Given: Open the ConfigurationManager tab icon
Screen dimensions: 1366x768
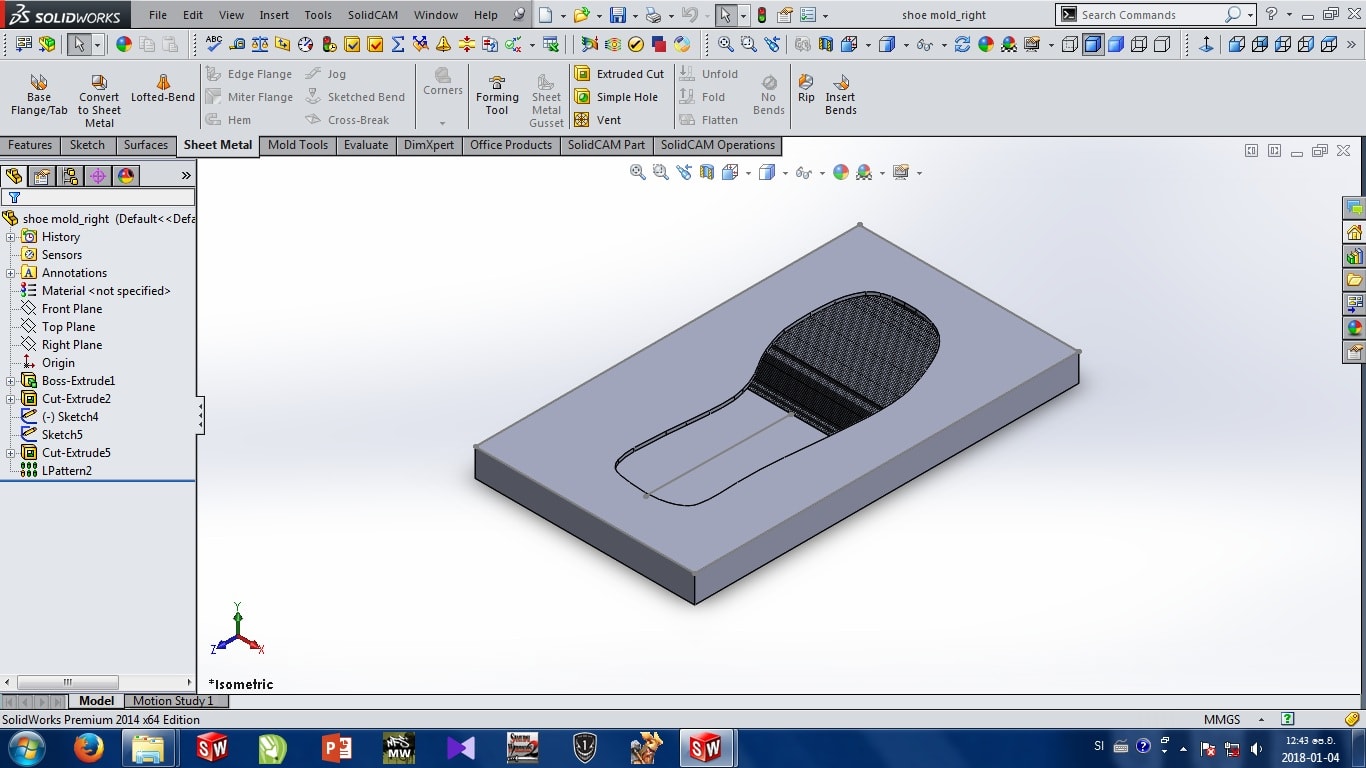Looking at the screenshot, I should pos(70,176).
